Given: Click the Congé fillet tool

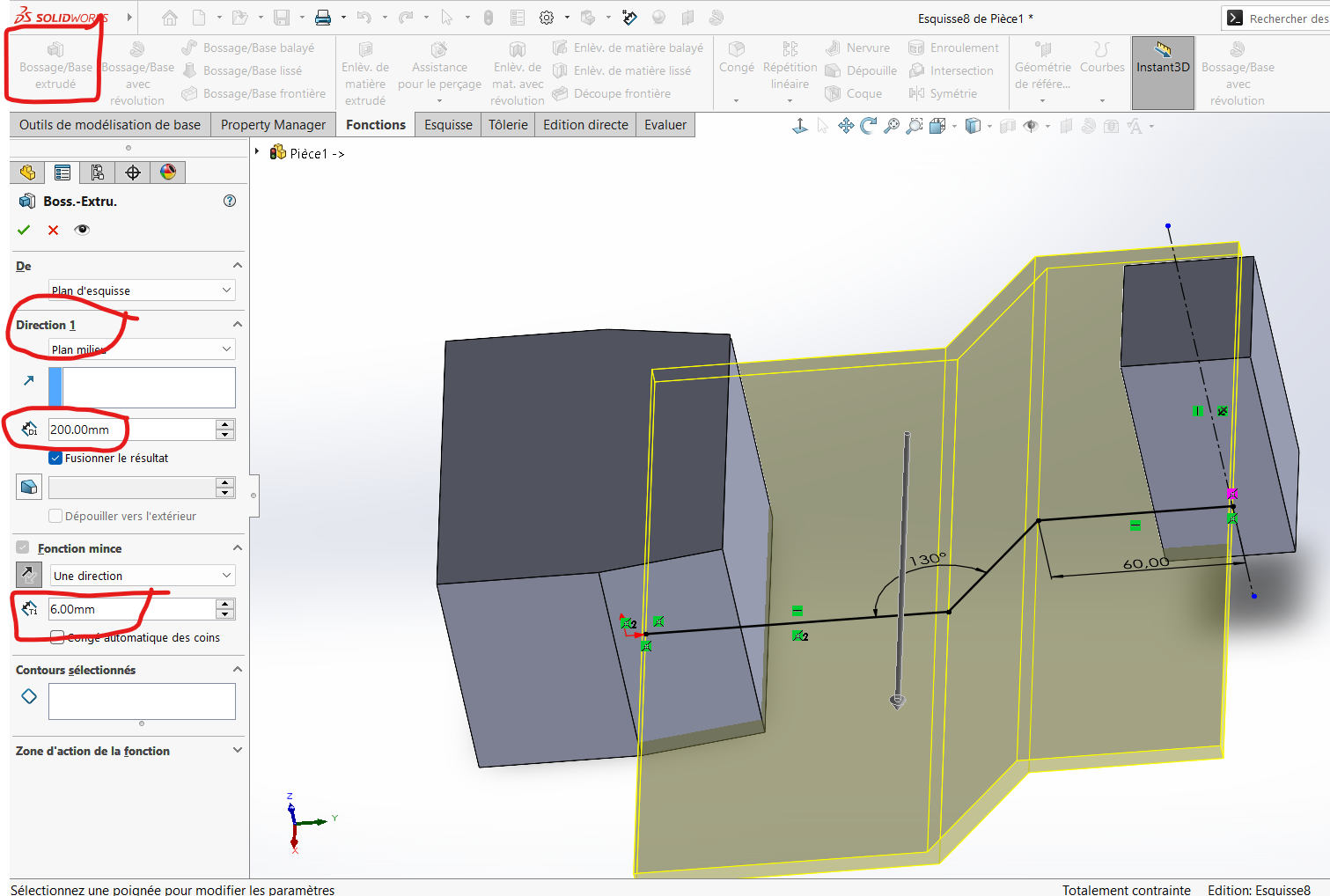Looking at the screenshot, I should (737, 58).
